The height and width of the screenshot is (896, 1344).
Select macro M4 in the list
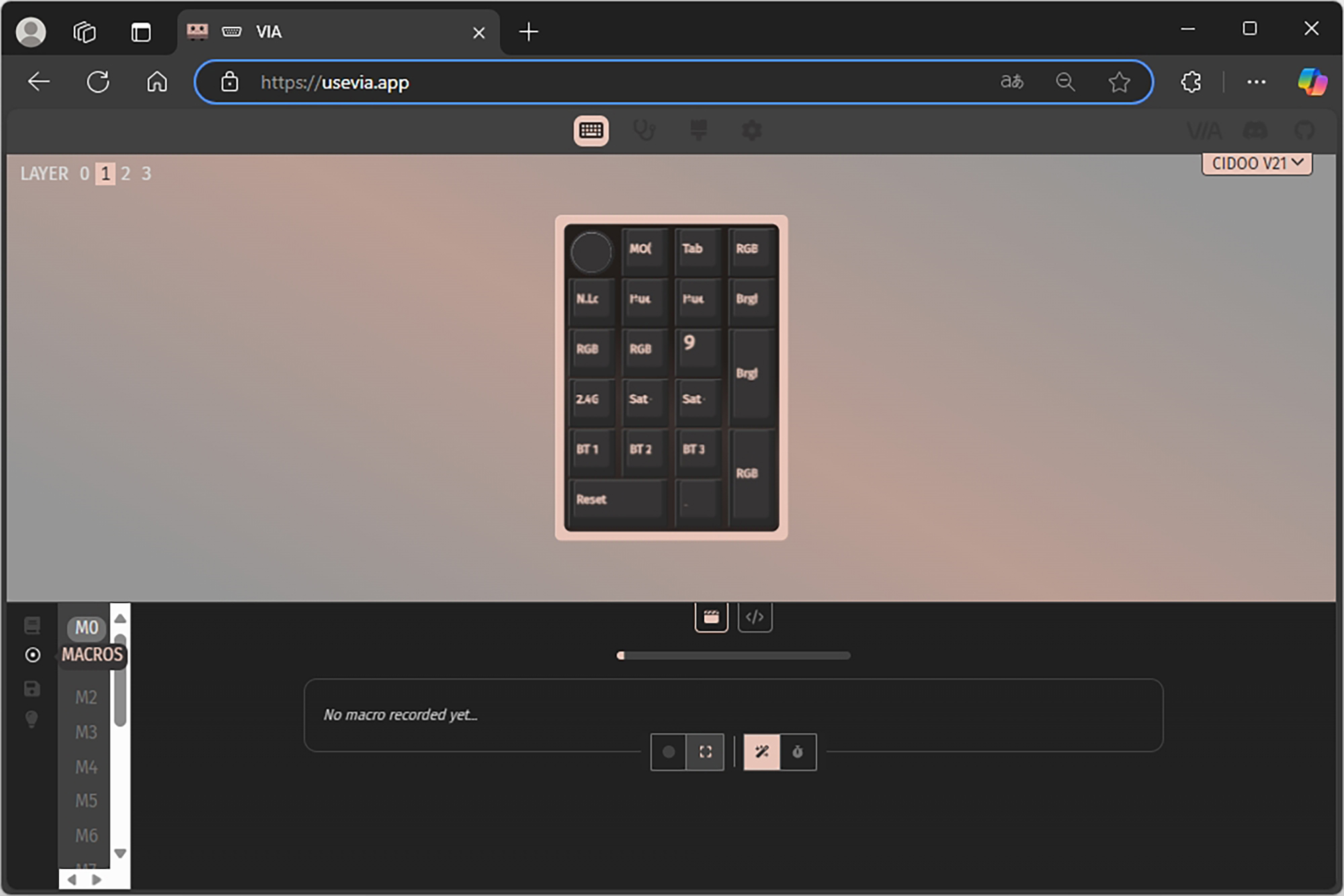[86, 766]
